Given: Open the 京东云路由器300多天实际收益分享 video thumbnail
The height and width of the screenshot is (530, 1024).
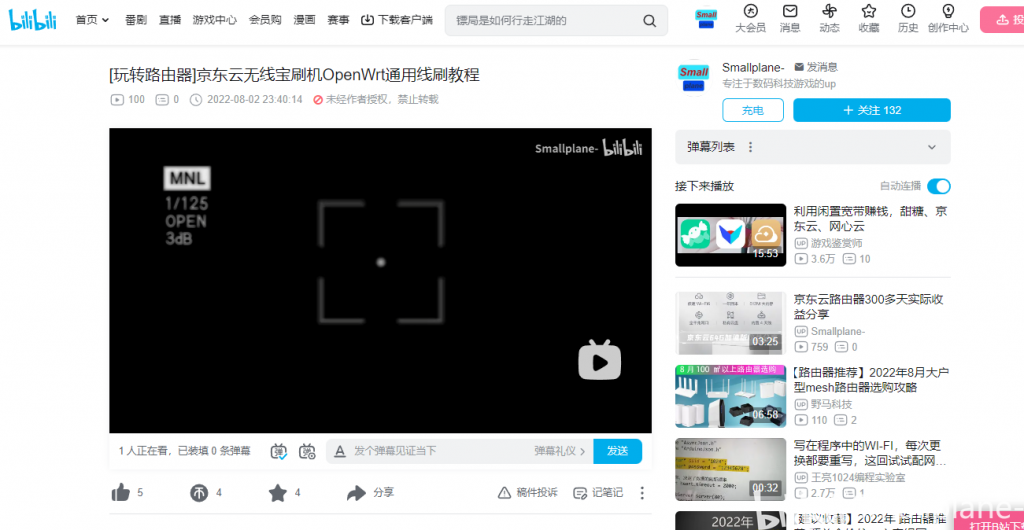Looking at the screenshot, I should tap(729, 322).
